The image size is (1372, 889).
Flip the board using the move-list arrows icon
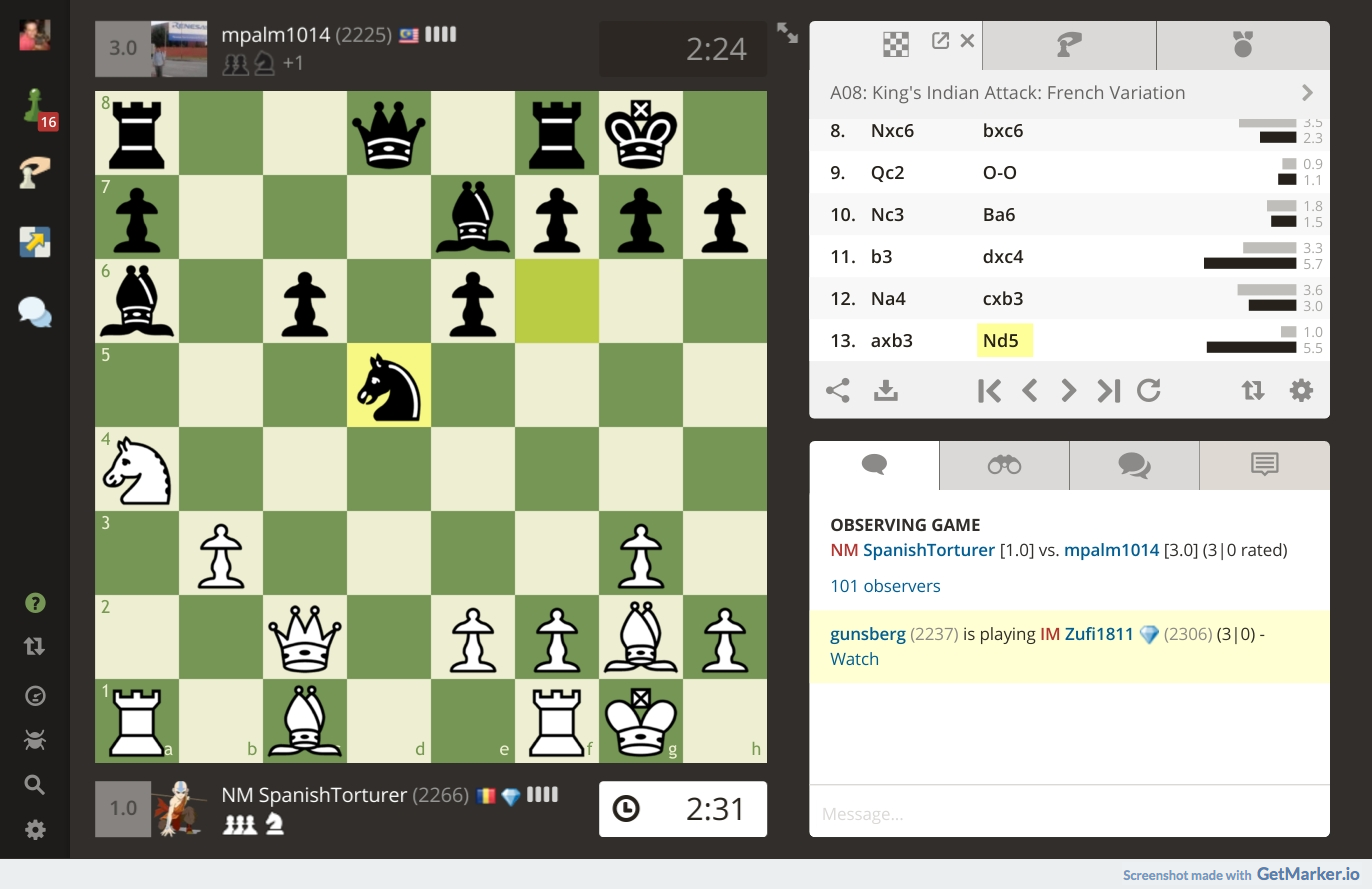1253,390
